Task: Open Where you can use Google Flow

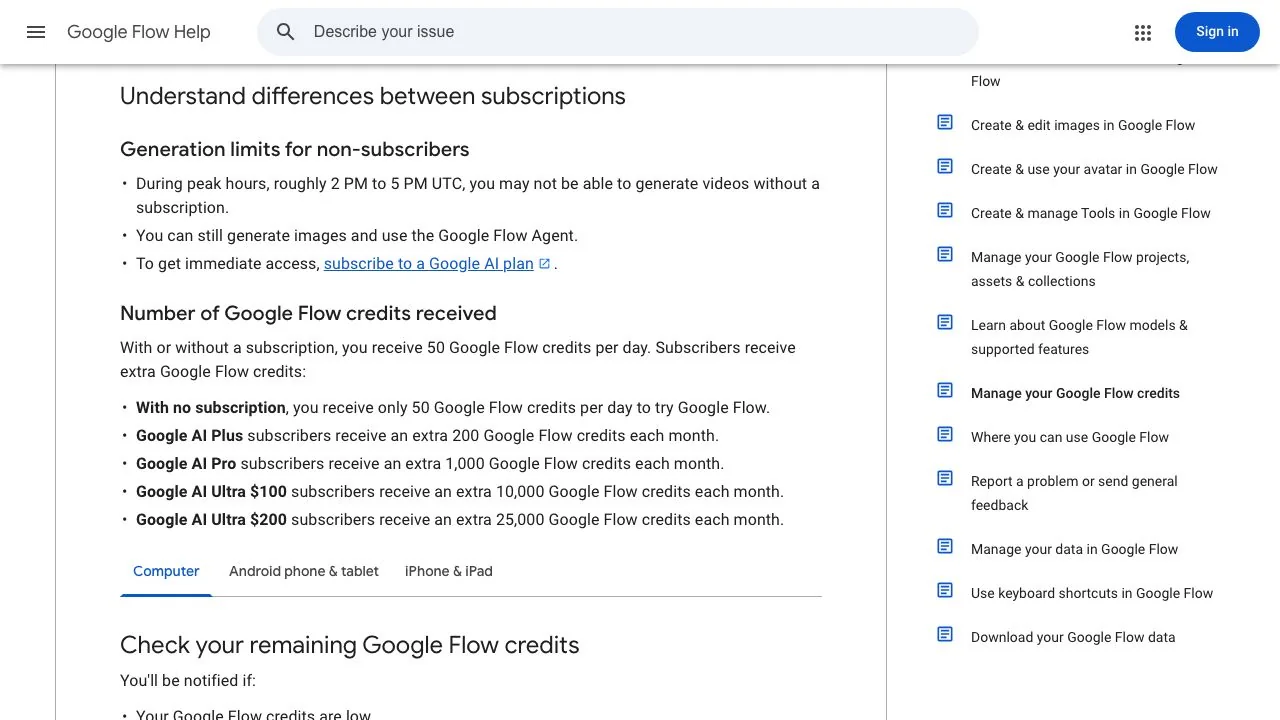Action: [1070, 437]
